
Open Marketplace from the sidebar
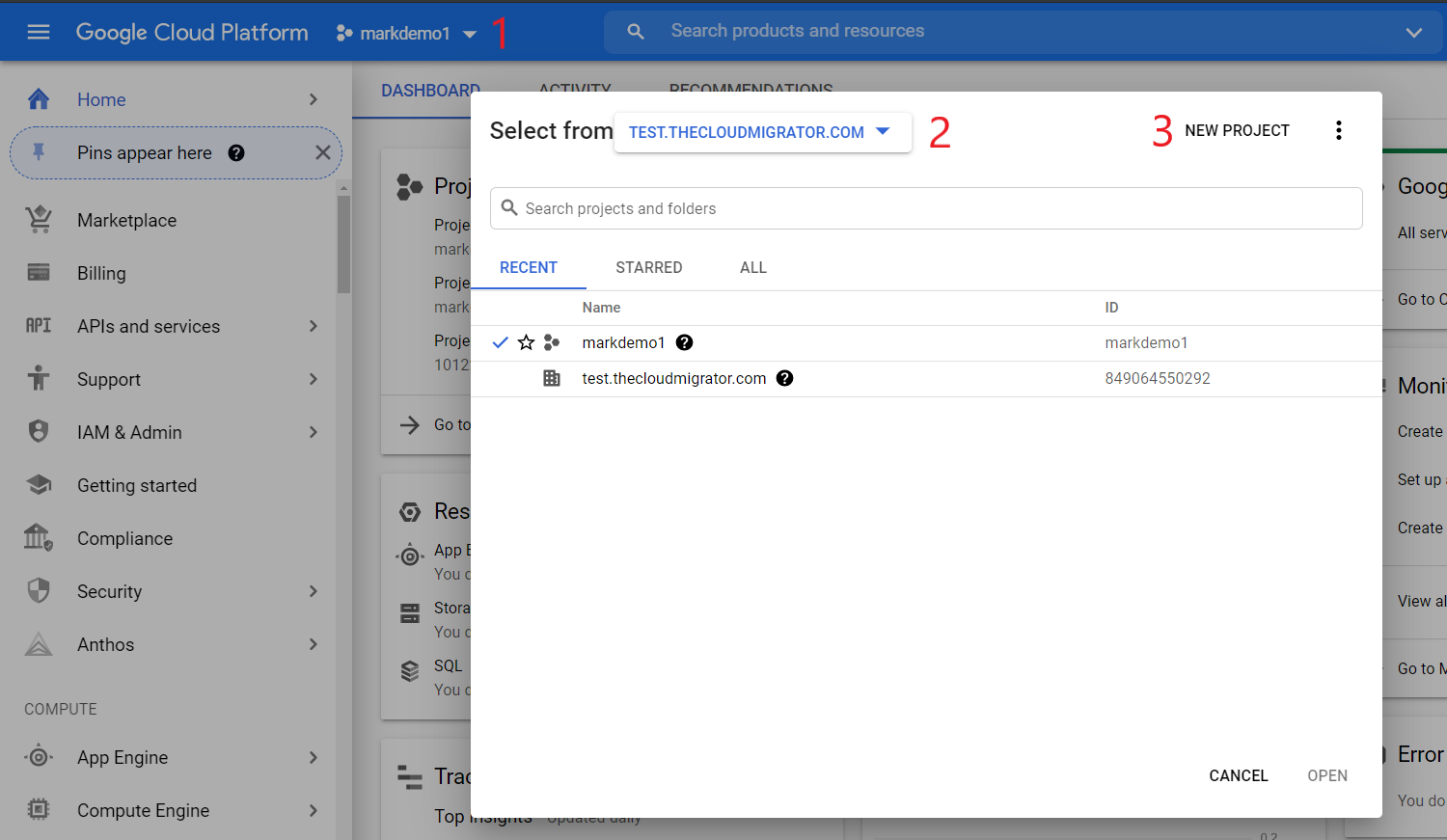(x=126, y=221)
